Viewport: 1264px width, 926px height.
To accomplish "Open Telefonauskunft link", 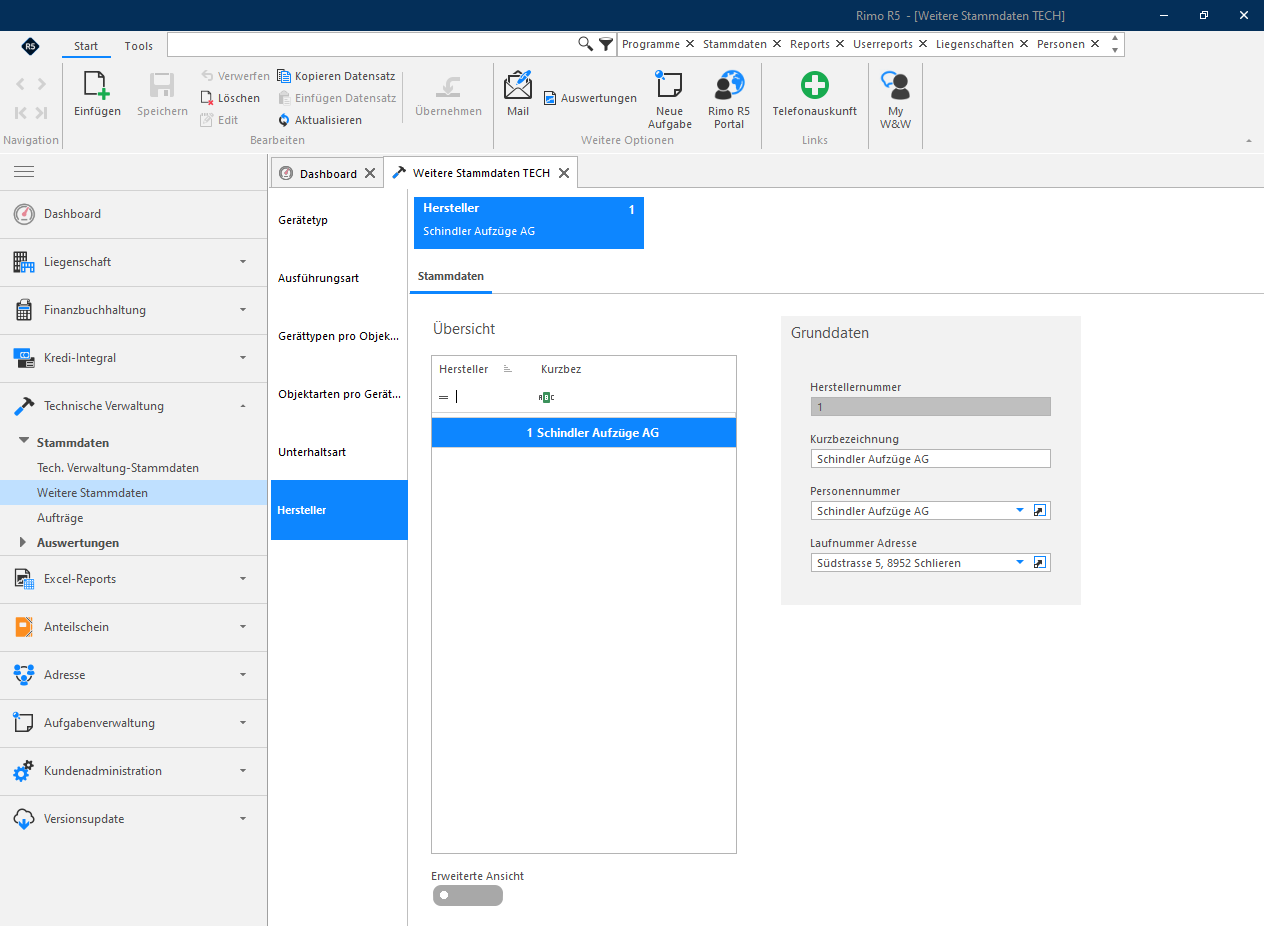I will [814, 94].
